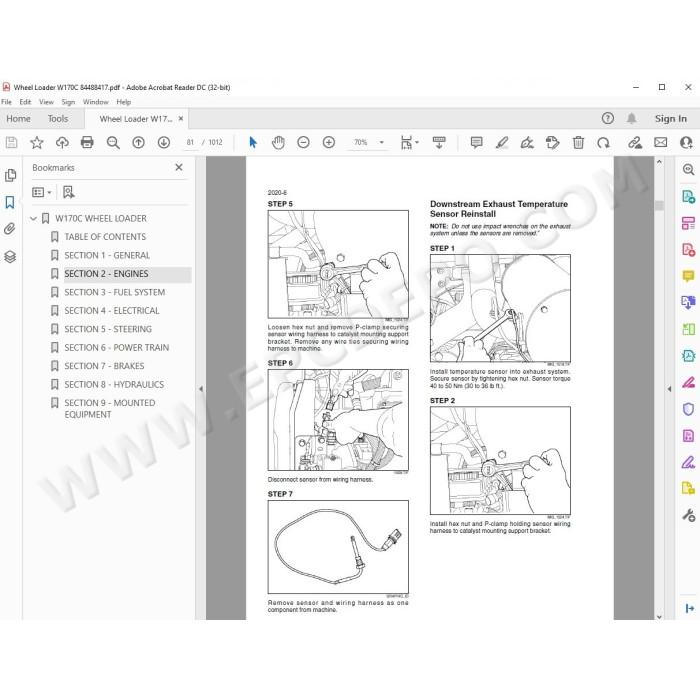Click the page number field showing 81
Viewport: 700px width, 700px height.
pos(190,142)
